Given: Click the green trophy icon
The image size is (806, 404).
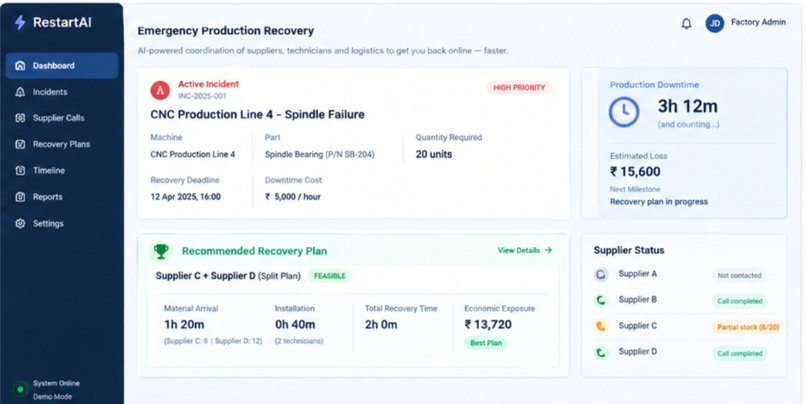Looking at the screenshot, I should (x=161, y=251).
